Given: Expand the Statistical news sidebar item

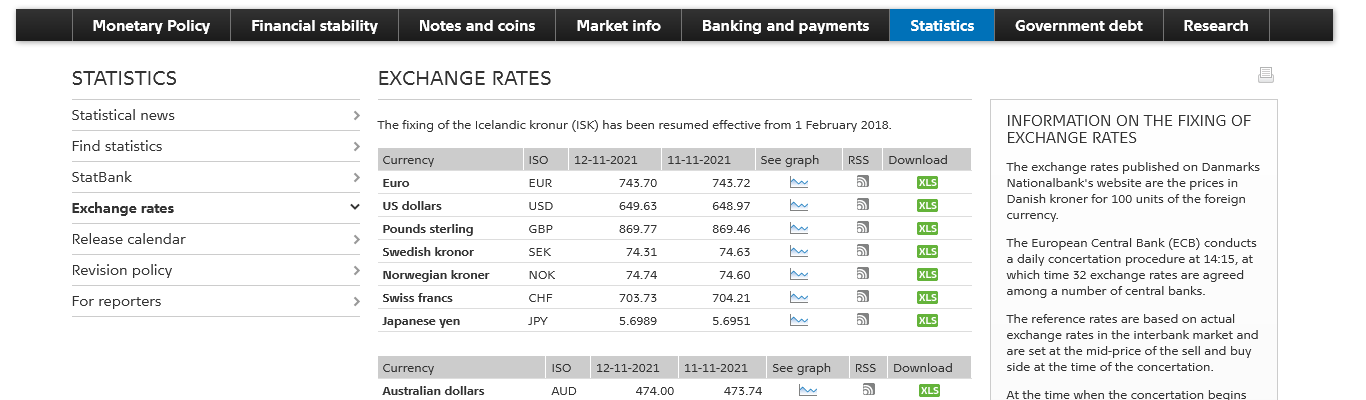Looking at the screenshot, I should [x=356, y=116].
